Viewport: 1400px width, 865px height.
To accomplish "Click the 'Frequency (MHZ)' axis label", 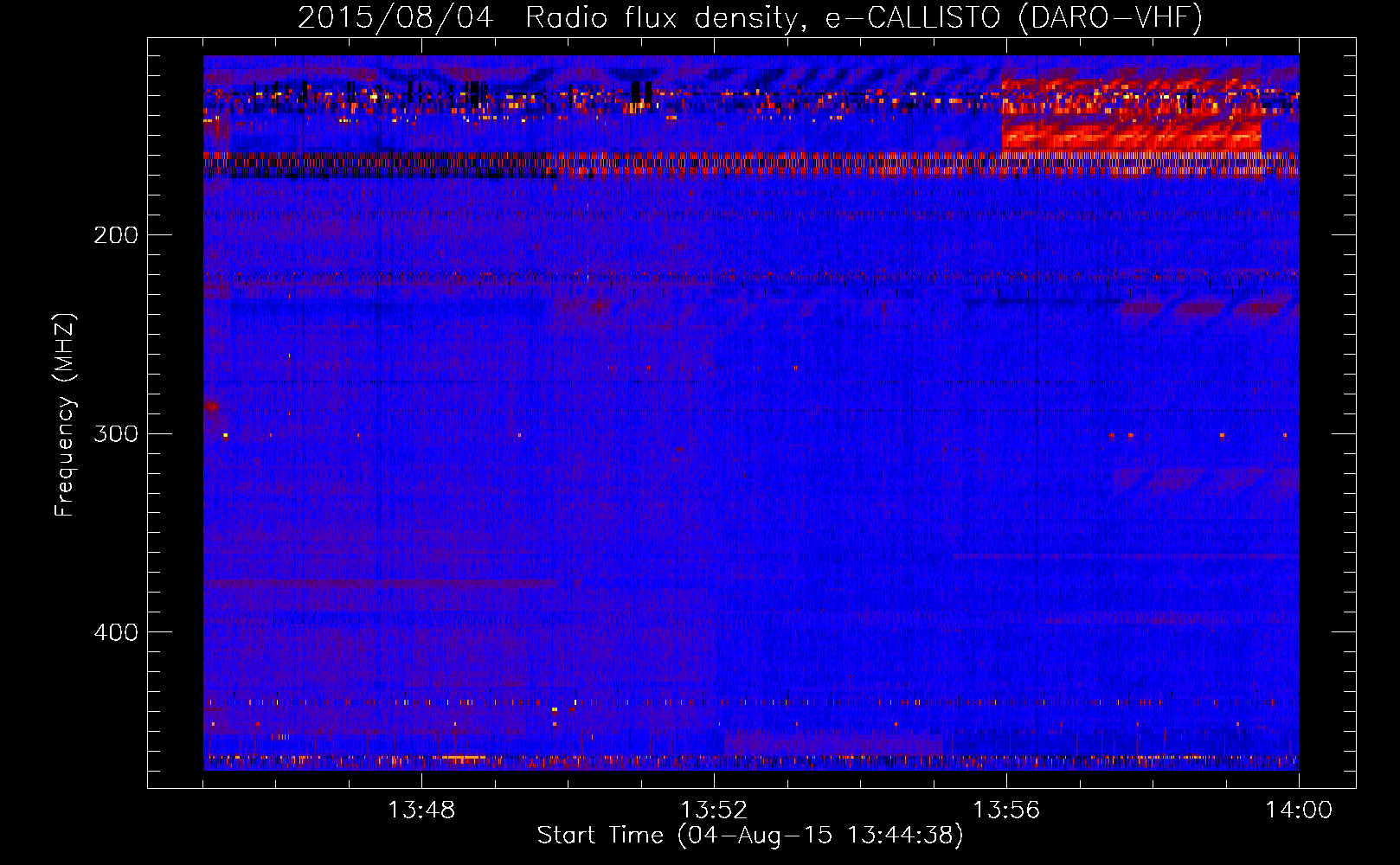I will click(x=65, y=415).
